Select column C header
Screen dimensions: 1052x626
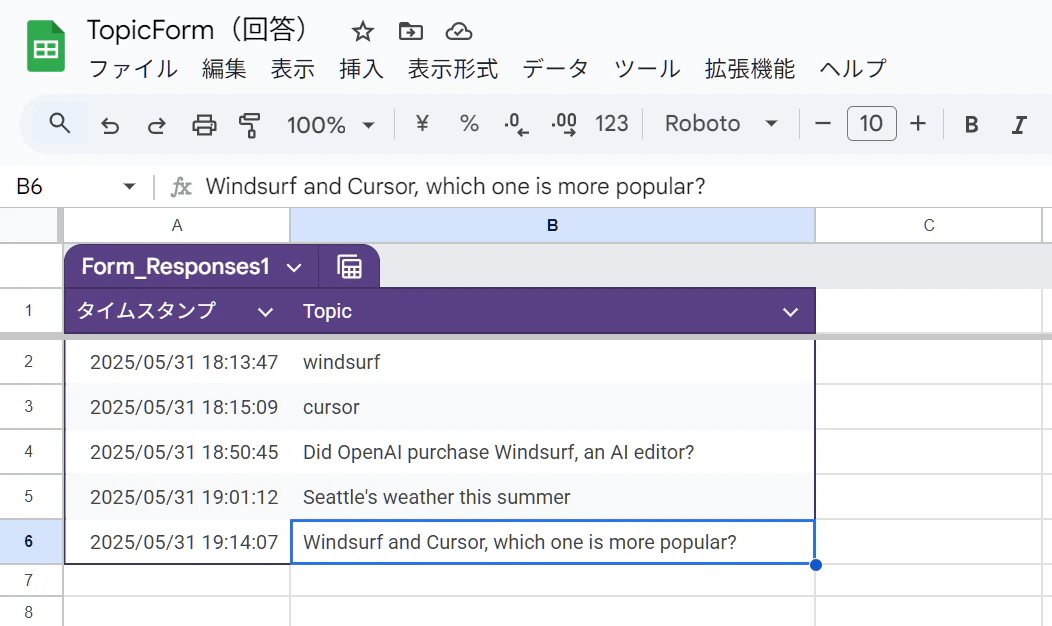929,225
